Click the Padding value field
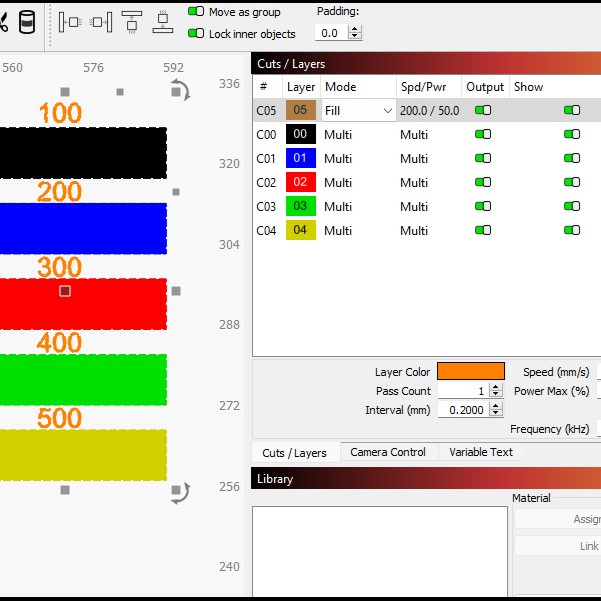 332,33
